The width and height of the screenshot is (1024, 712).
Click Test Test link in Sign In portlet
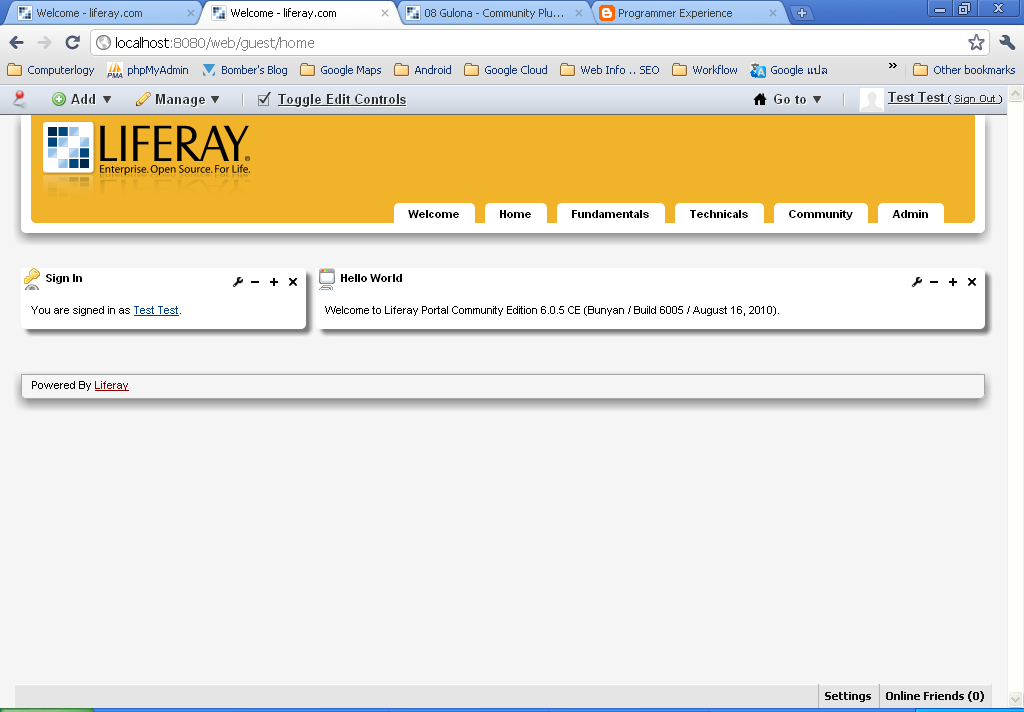coord(156,310)
